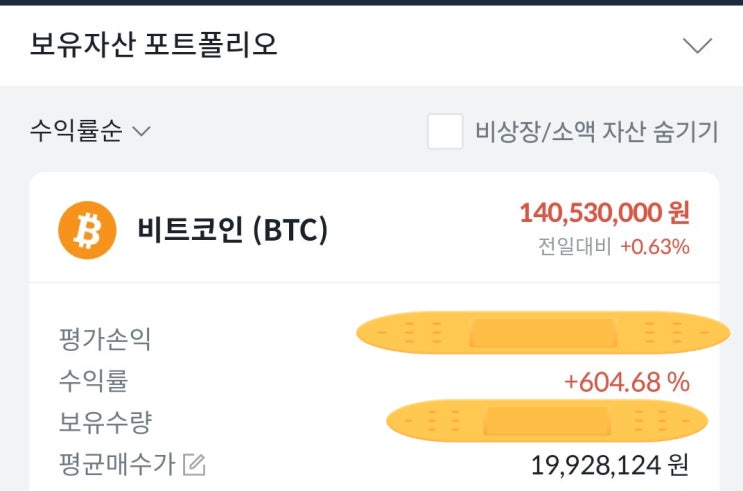Screen dimensions: 743x491
Task: Click the hidden 보유수량 value sticker
Action: coord(547,421)
